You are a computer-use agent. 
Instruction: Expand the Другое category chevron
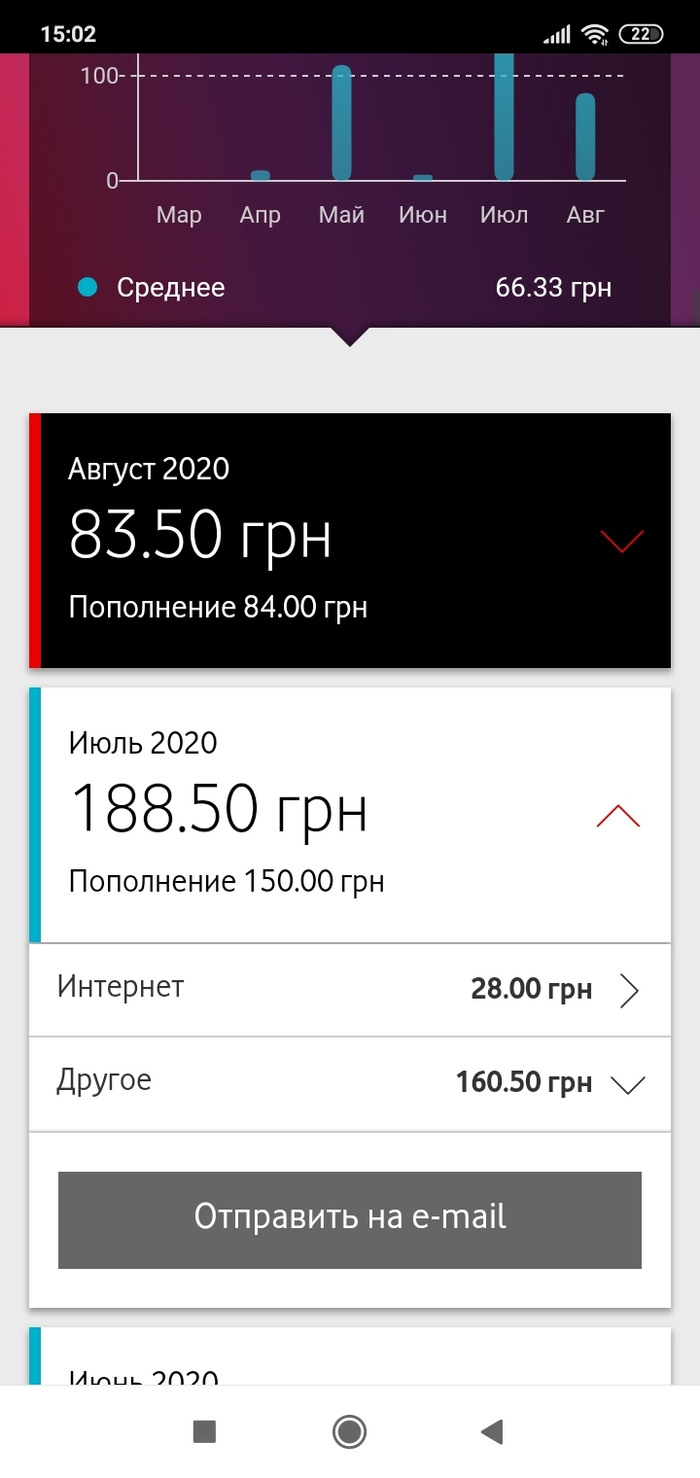628,1084
